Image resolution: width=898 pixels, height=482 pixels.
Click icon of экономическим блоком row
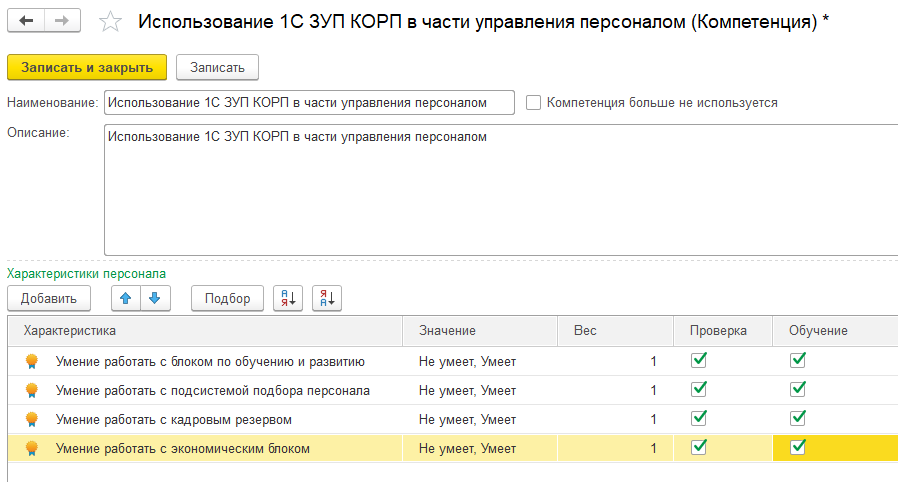coord(32,448)
